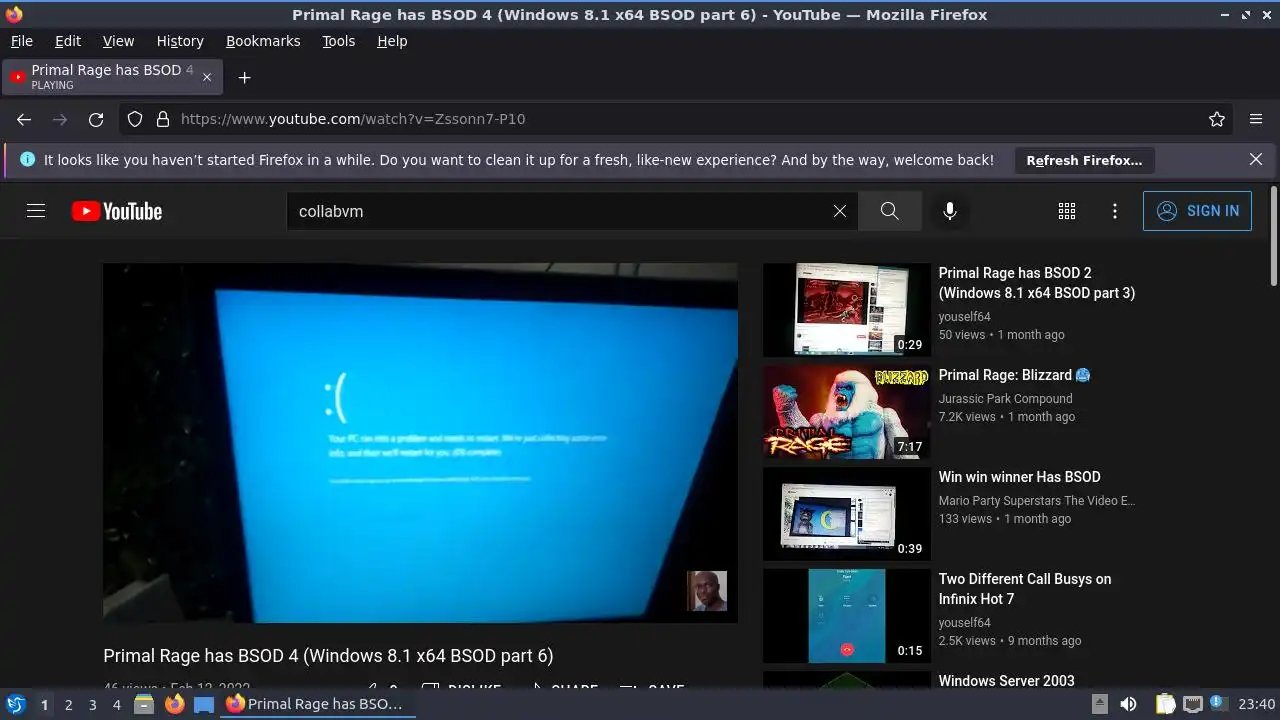Switch to workspace 3
1280x720 pixels.
(x=92, y=704)
